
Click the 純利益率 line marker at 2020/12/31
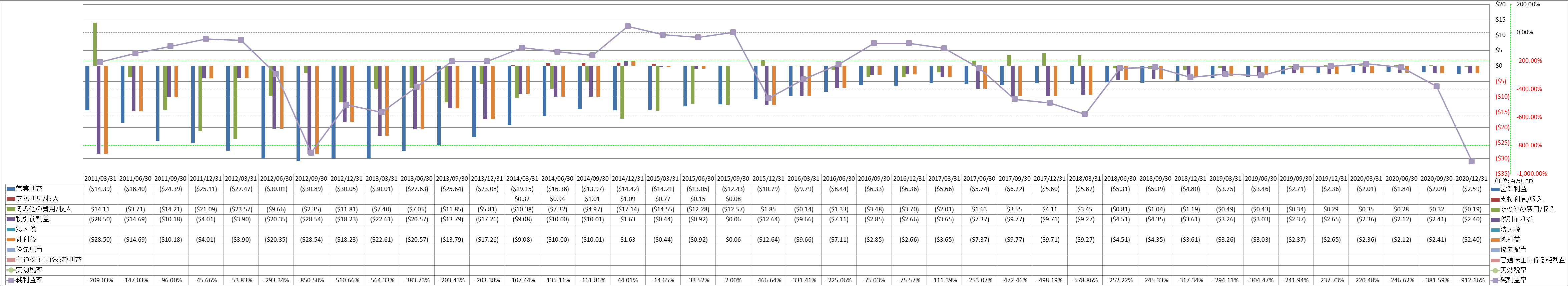point(1472,161)
